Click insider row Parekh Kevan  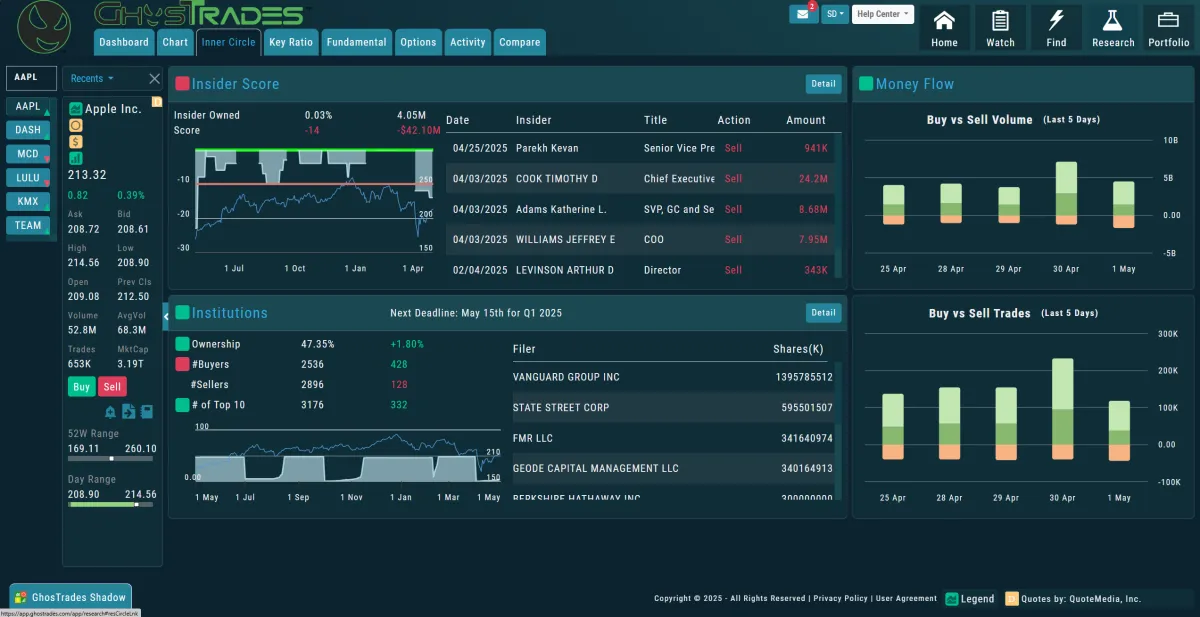click(x=638, y=148)
